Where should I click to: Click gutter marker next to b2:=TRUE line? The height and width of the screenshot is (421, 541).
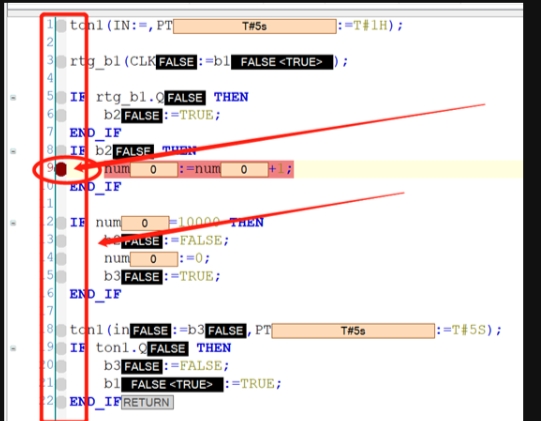click(61, 116)
